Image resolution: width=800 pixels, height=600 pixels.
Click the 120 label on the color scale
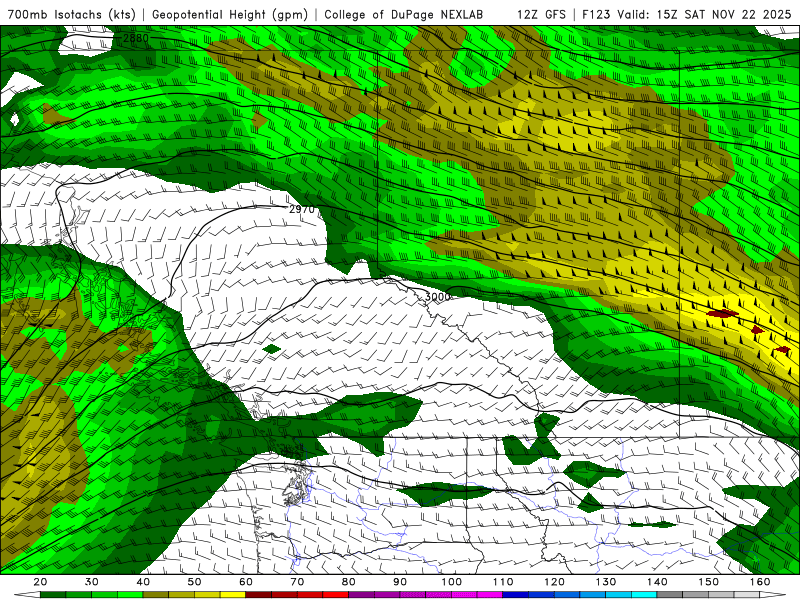555,582
